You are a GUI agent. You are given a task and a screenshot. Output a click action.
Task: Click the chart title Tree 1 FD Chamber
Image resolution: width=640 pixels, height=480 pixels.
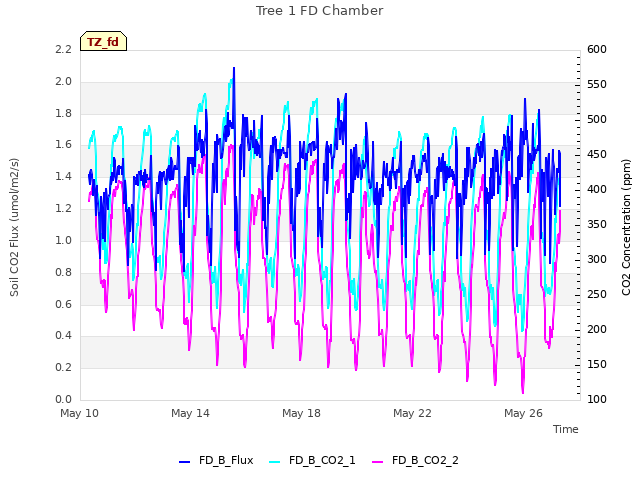click(x=319, y=11)
